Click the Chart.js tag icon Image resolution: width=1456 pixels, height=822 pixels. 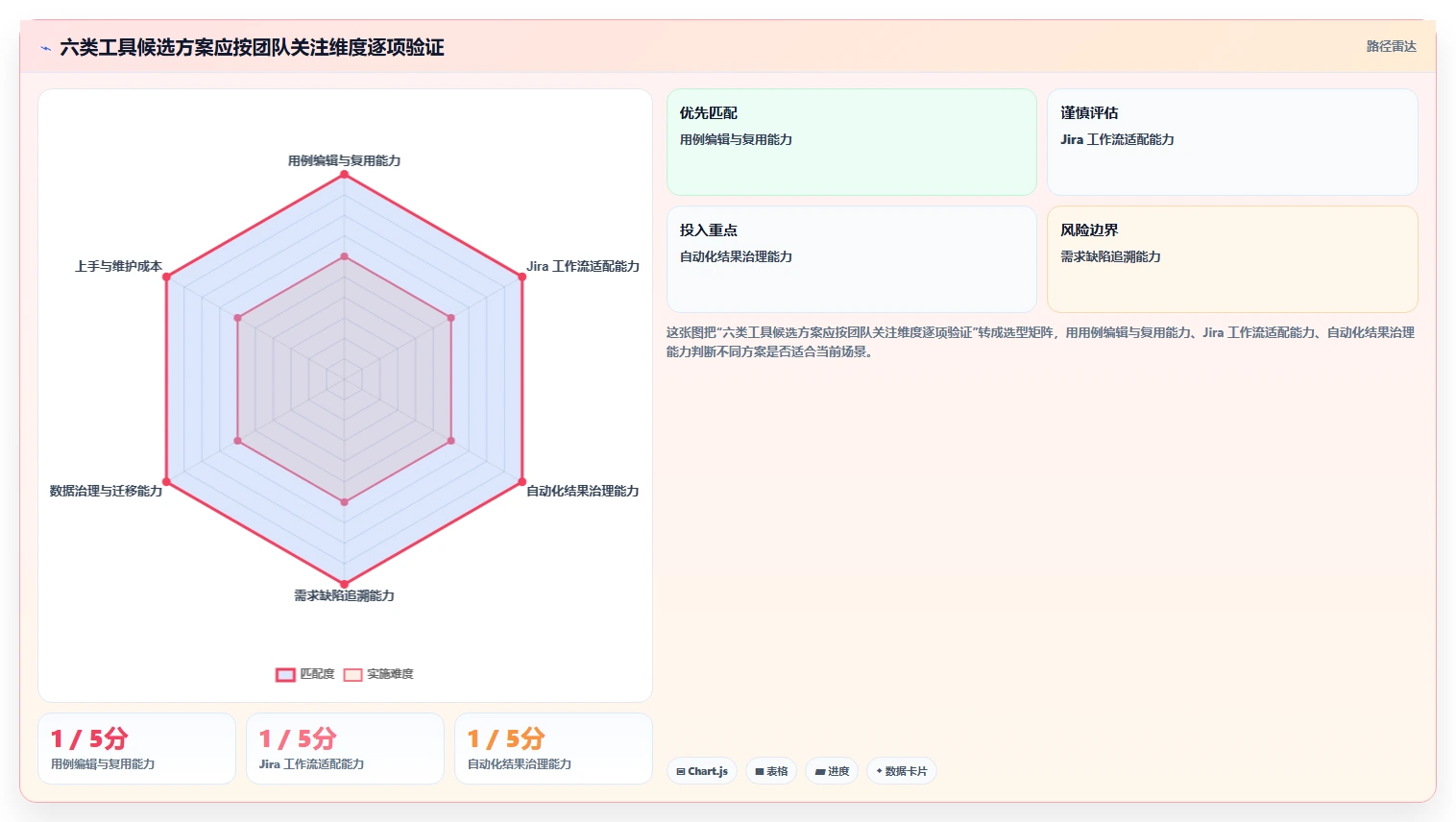point(681,771)
